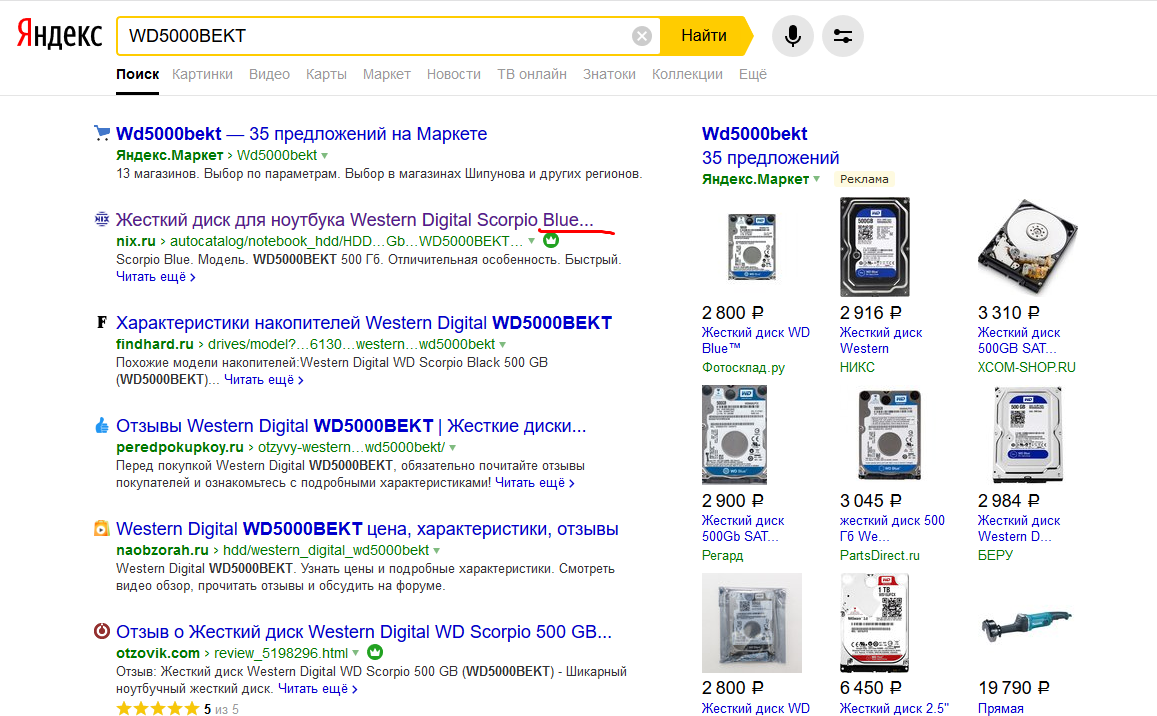Click XCOM-SHOP.RU shop link
This screenshot has width=1157, height=716.
(1026, 368)
